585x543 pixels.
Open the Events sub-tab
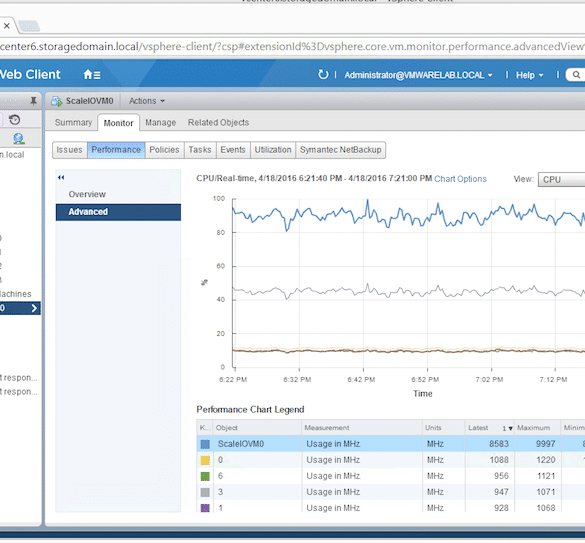click(x=233, y=150)
